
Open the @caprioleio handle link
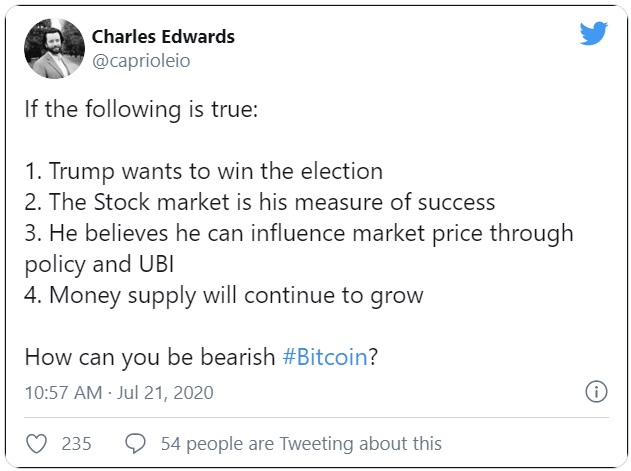[x=141, y=61]
